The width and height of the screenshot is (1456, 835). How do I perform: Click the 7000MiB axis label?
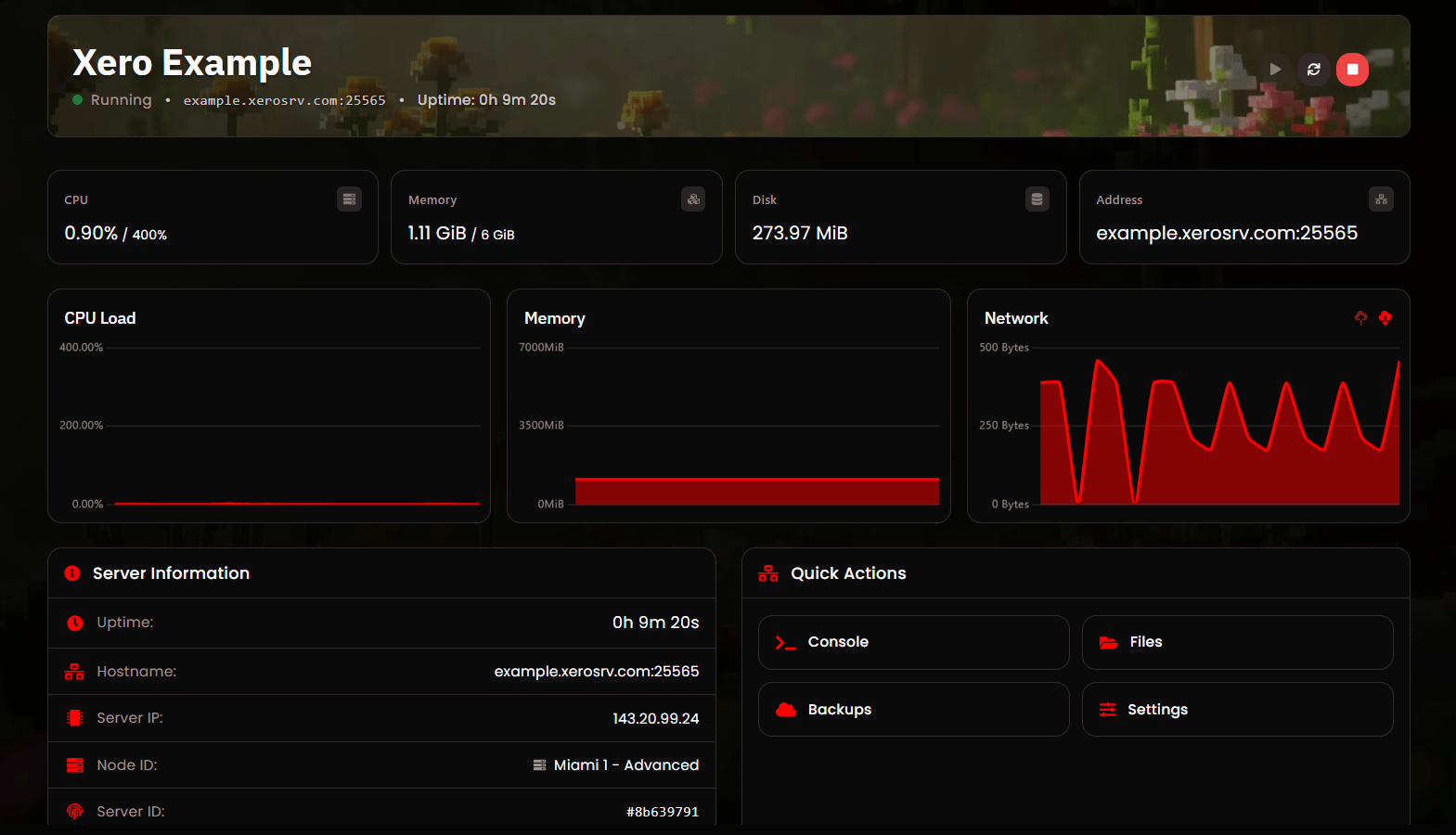541,348
